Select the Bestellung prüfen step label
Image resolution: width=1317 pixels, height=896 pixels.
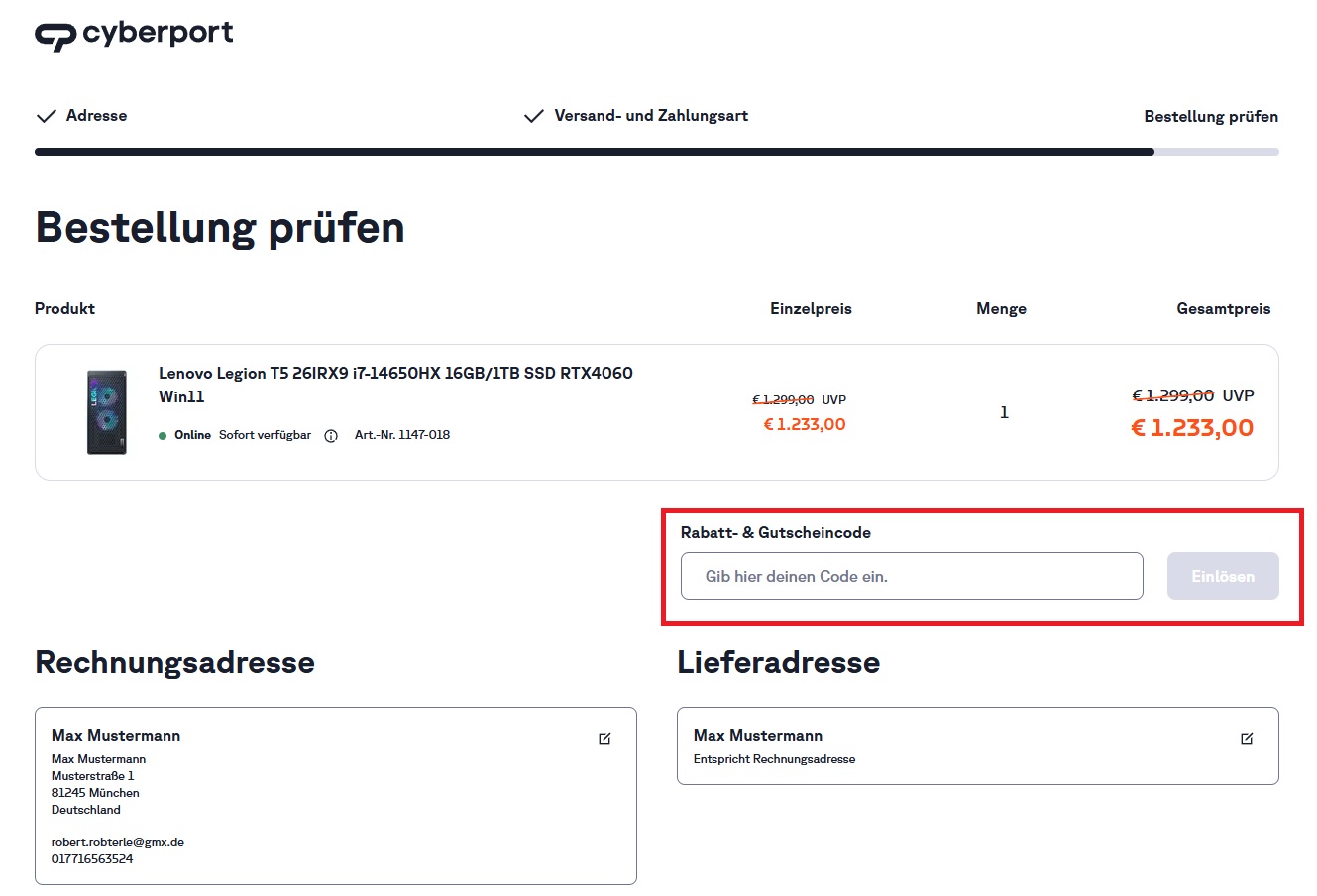[1211, 117]
